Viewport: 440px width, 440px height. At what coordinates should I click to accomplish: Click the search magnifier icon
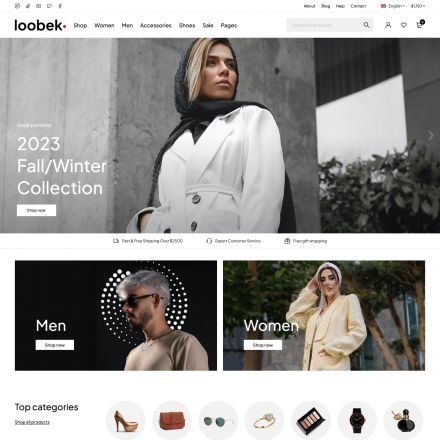click(366, 25)
